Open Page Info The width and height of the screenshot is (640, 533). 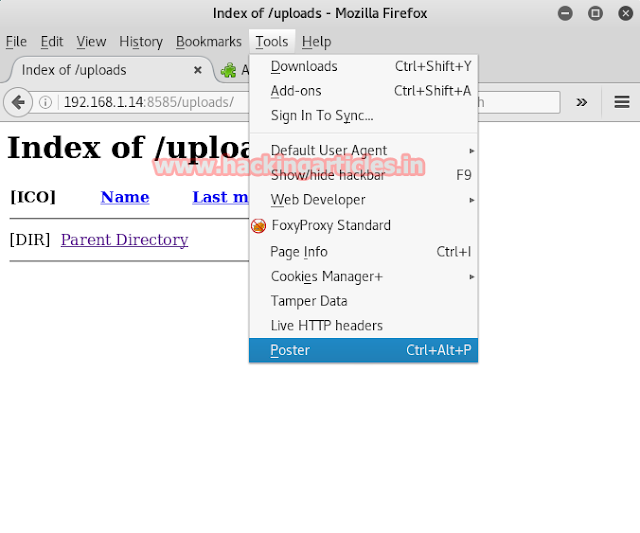(x=363, y=252)
